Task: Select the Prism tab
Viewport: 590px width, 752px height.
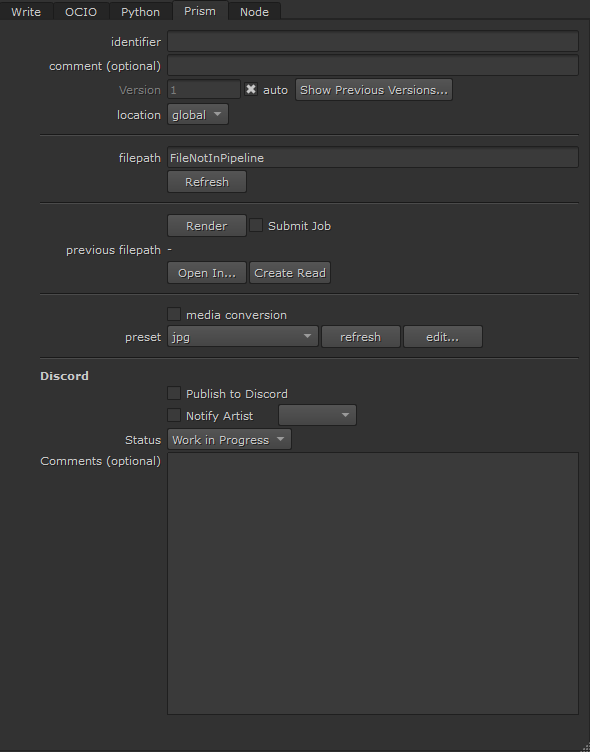Action: [200, 11]
